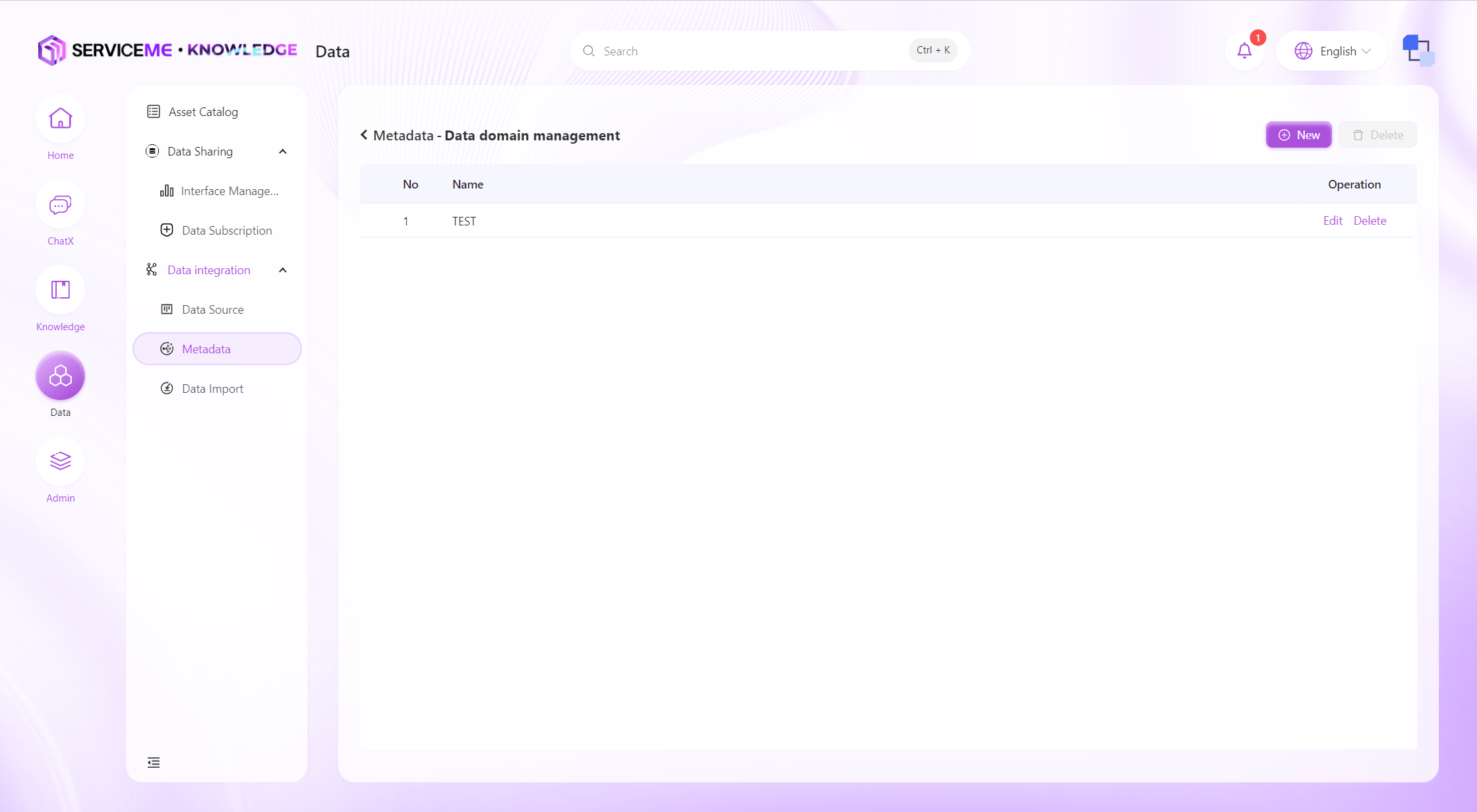Select the Data hexagon icon
This screenshot has height=812, width=1477.
tap(60, 376)
